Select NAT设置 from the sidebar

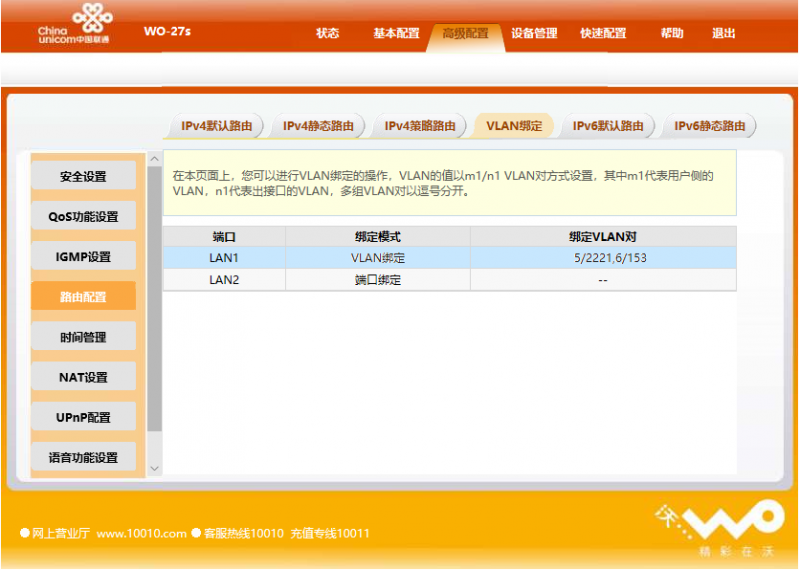(83, 377)
